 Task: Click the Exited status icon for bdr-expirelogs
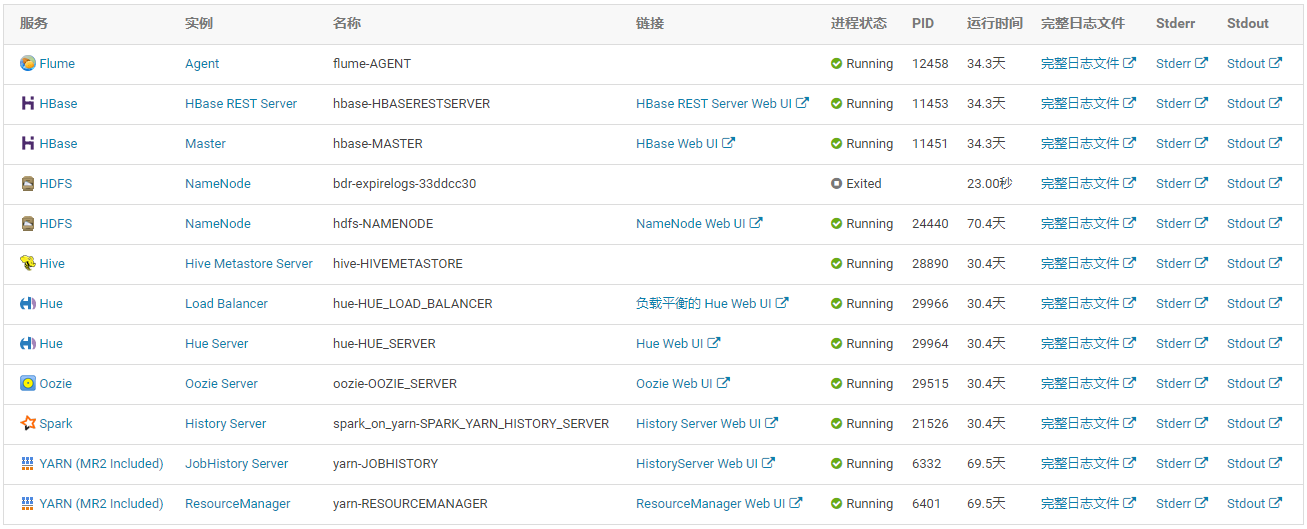837,183
